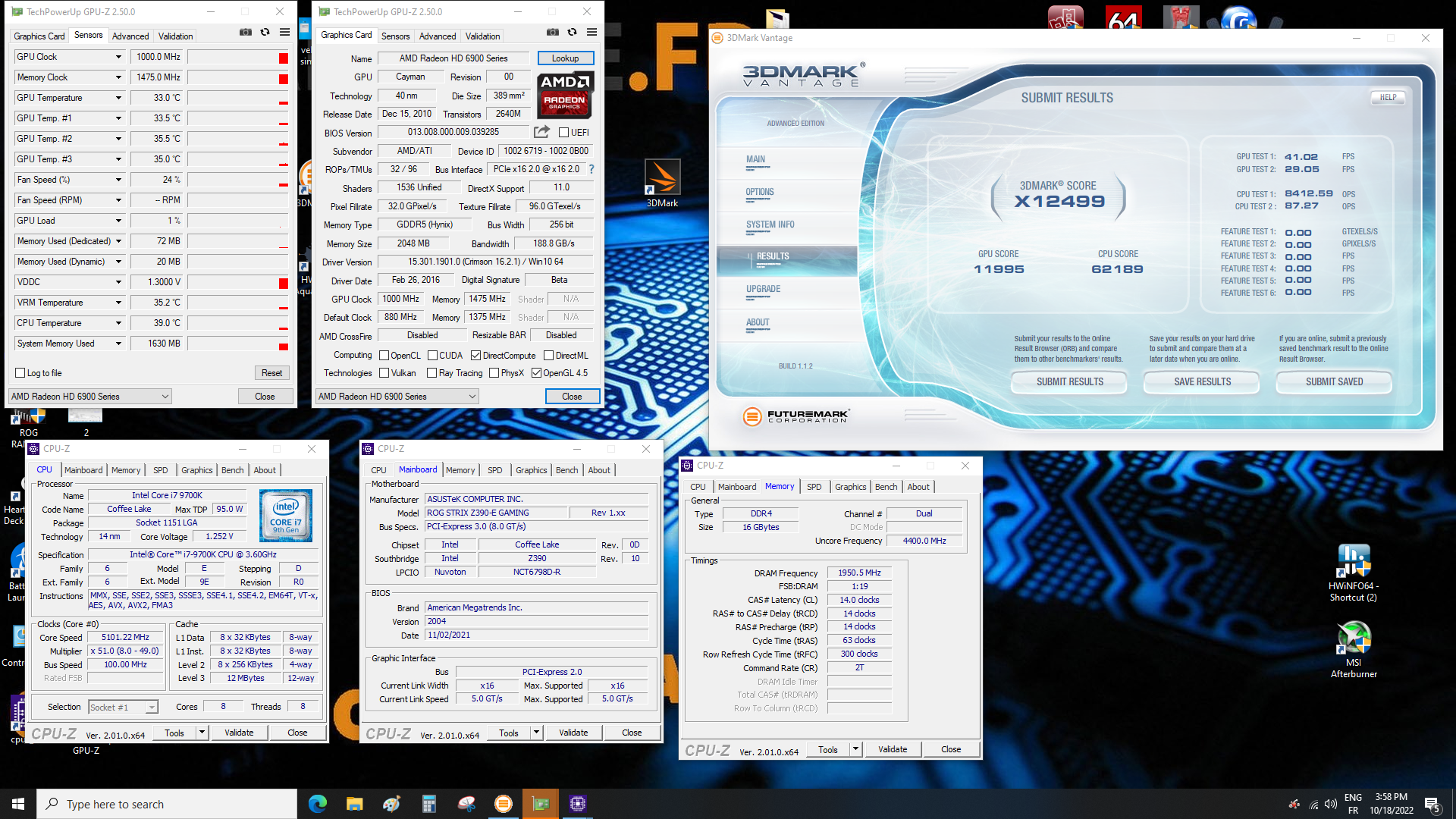This screenshot has height=819, width=1456.
Task: Click the Windows taskbar search box
Action: [167, 804]
